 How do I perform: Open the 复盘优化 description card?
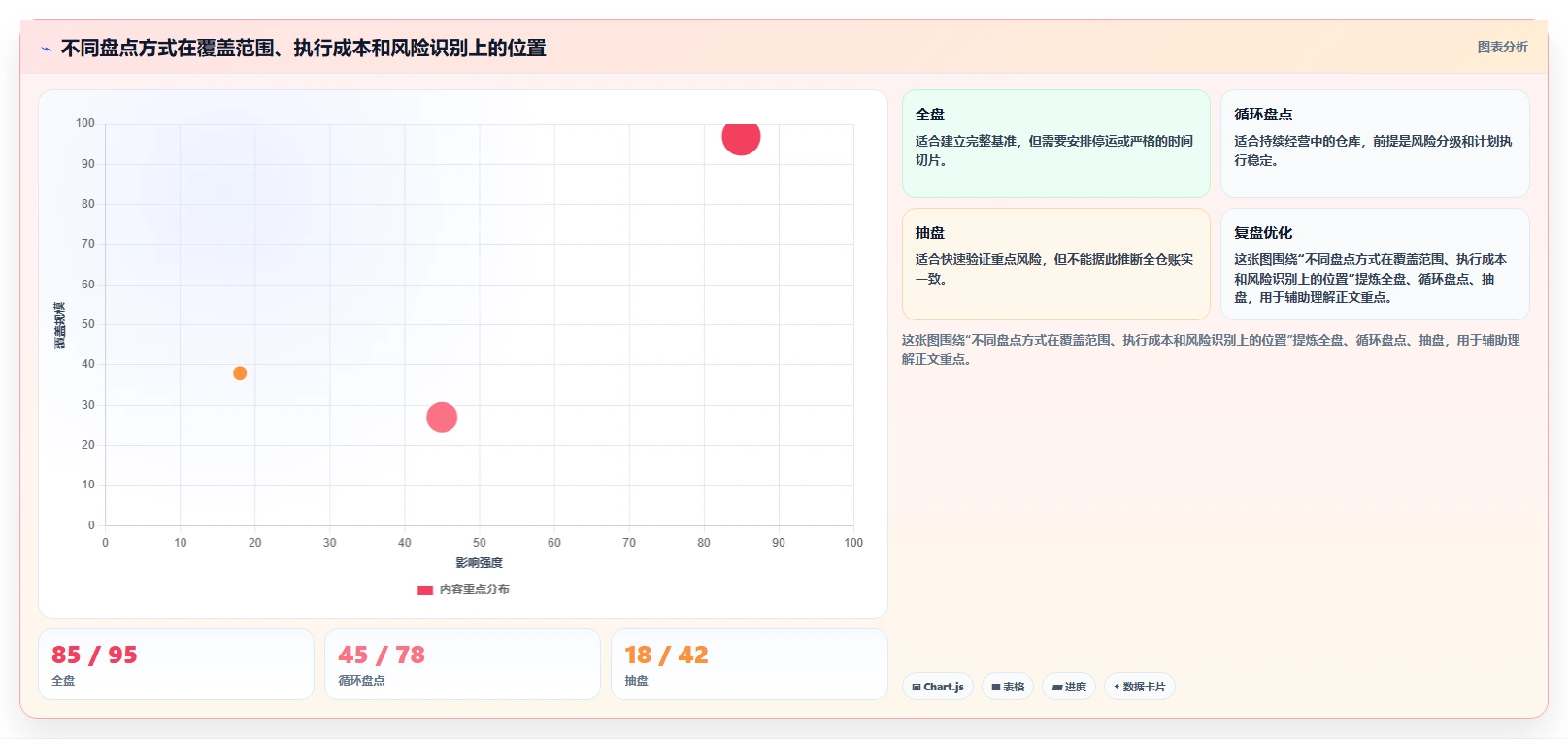pyautogui.click(x=1375, y=264)
